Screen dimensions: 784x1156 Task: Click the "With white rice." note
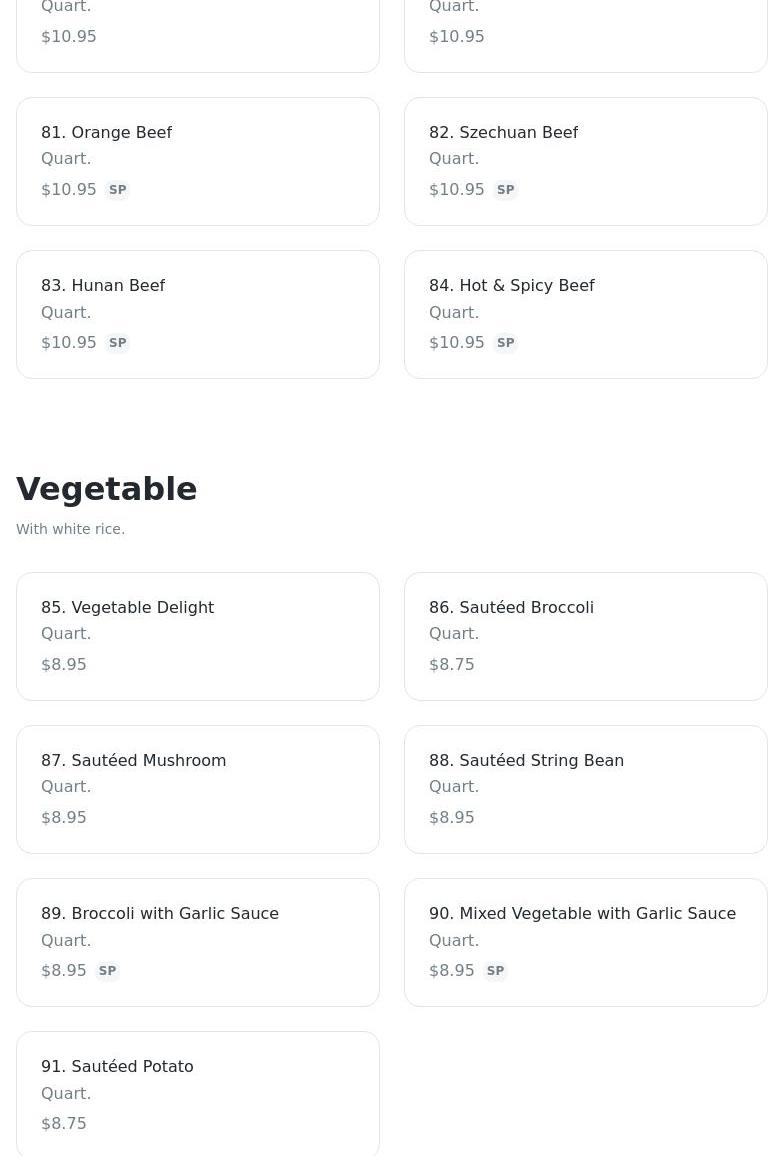70,529
